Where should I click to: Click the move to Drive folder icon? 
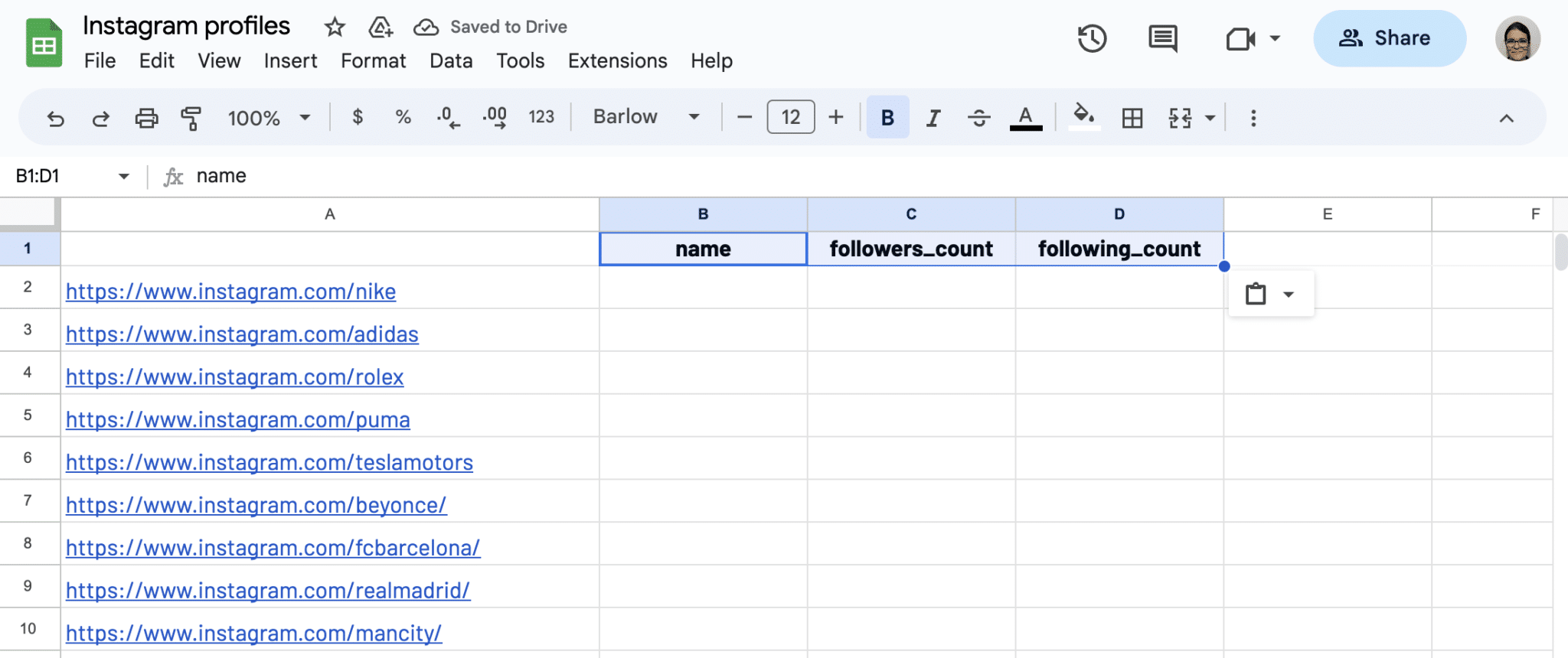[380, 28]
